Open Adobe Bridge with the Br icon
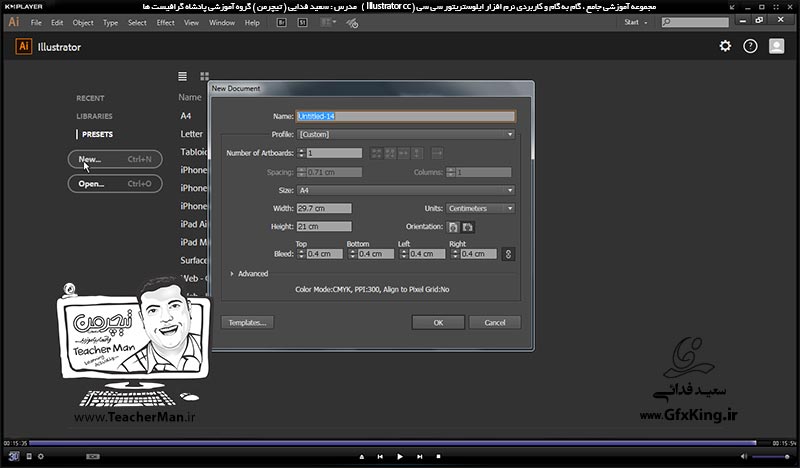This screenshot has height=468, width=800. (282, 22)
